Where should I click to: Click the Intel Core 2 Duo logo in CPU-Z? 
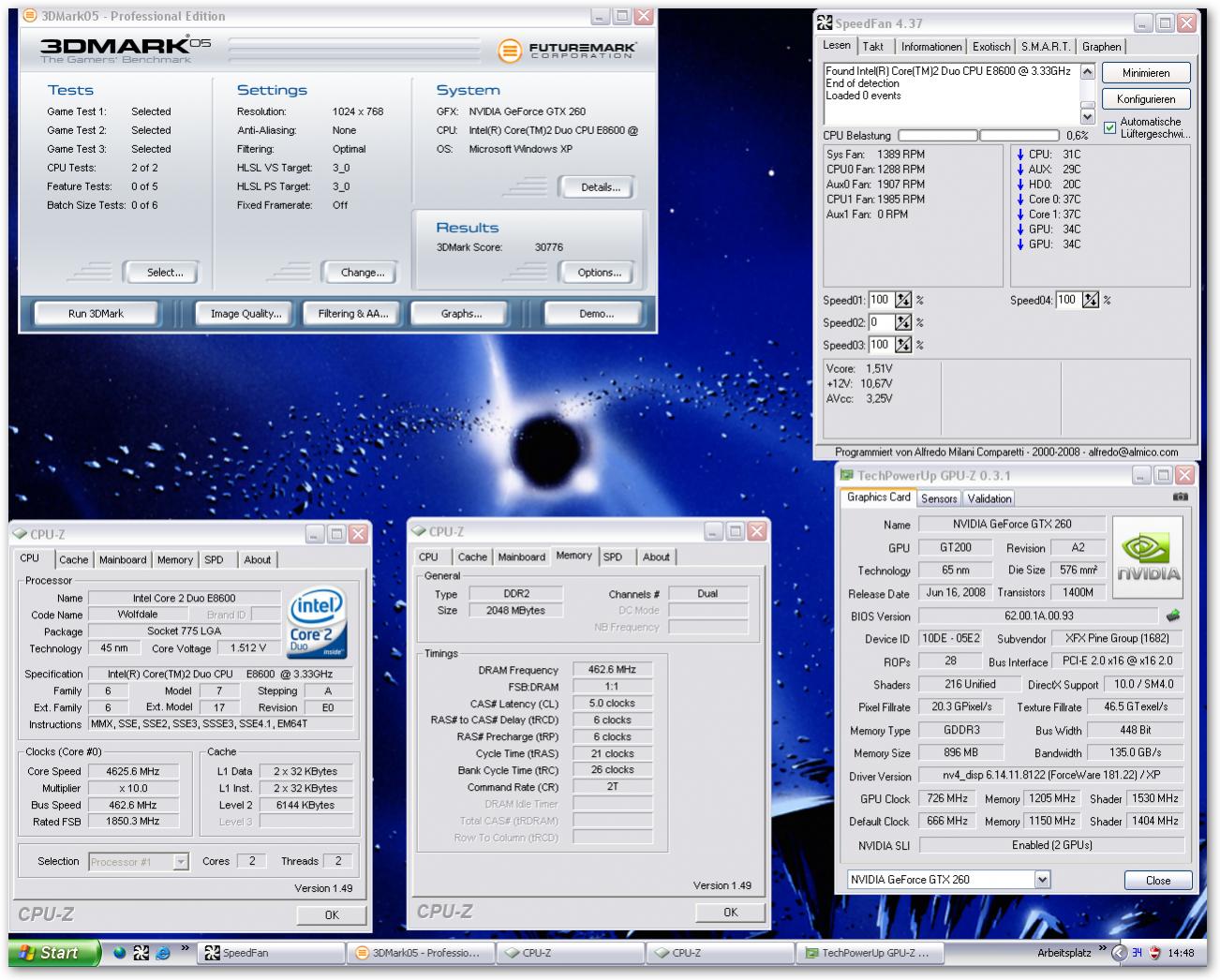click(317, 622)
